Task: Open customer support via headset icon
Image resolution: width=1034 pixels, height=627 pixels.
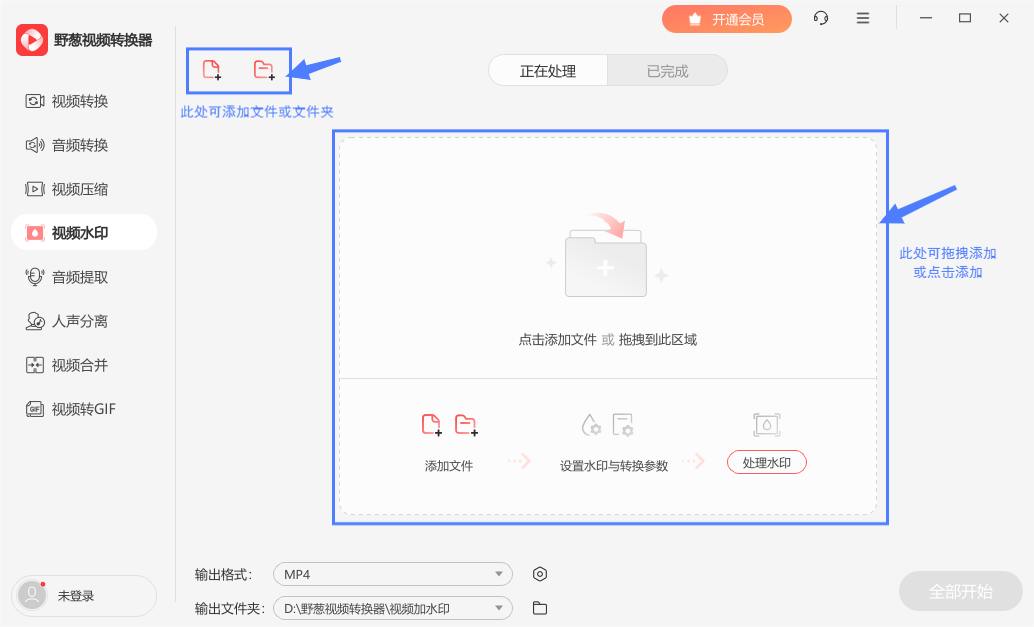Action: point(821,18)
